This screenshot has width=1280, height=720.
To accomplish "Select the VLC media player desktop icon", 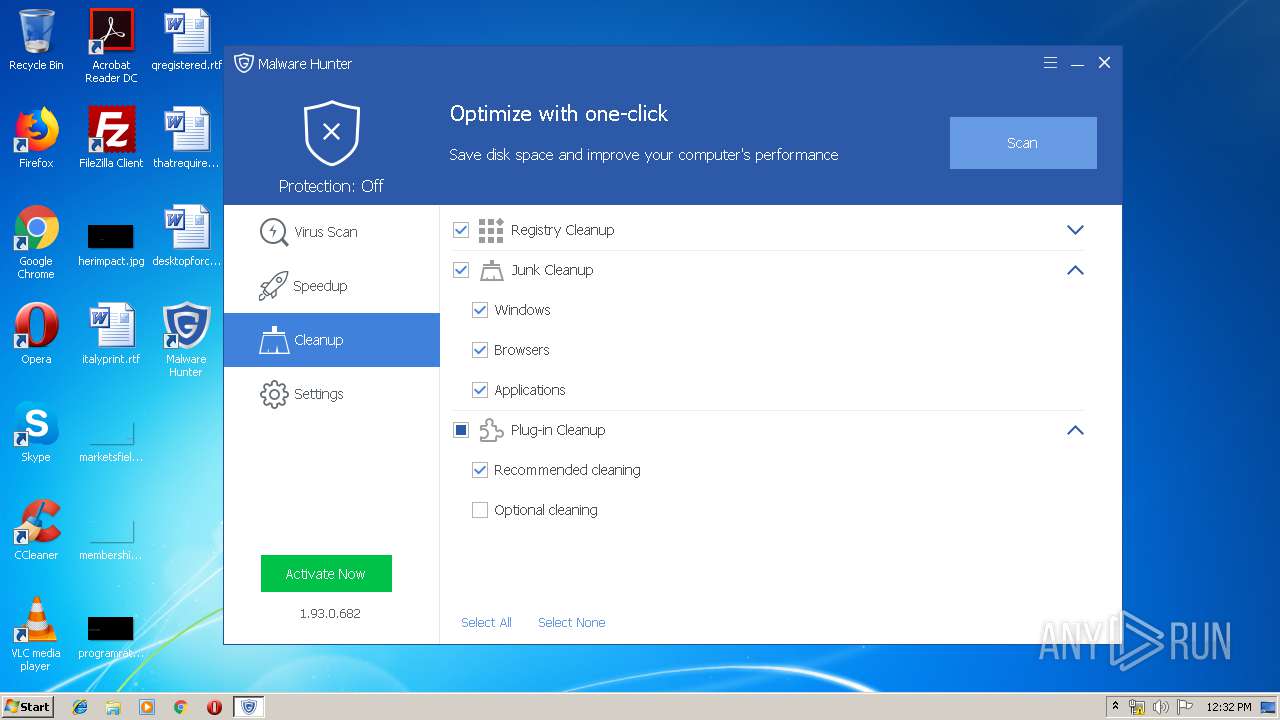I will click(x=36, y=634).
